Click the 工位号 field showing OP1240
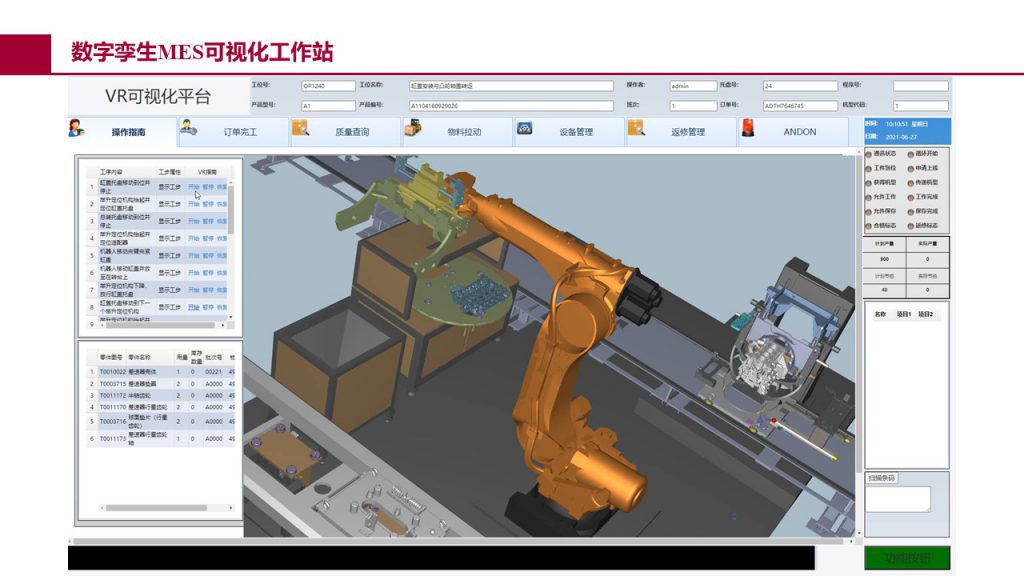1024x576 pixels. (x=328, y=86)
